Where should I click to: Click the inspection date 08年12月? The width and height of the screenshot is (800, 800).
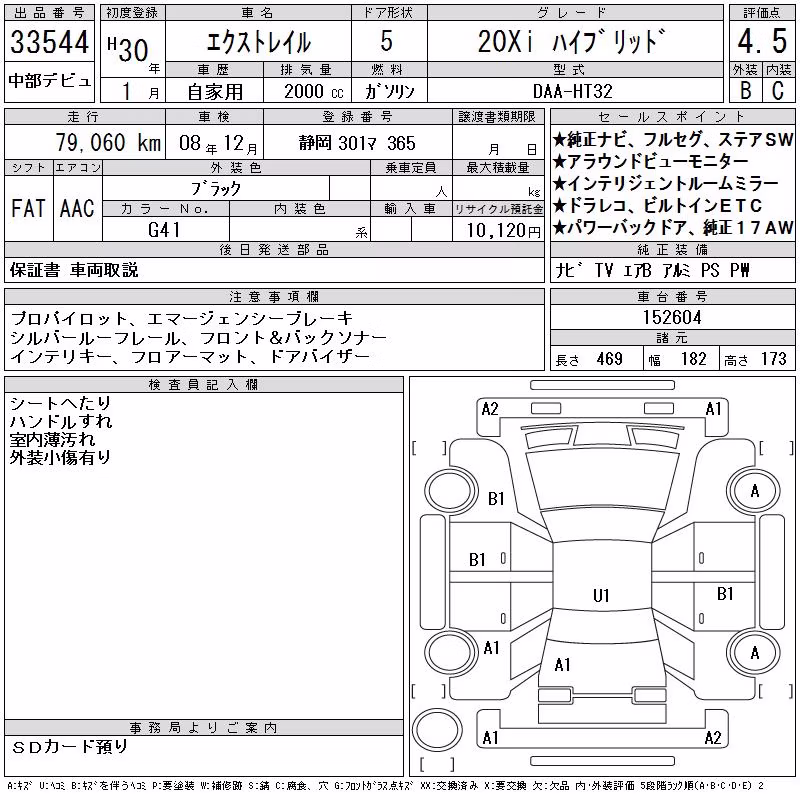218,144
